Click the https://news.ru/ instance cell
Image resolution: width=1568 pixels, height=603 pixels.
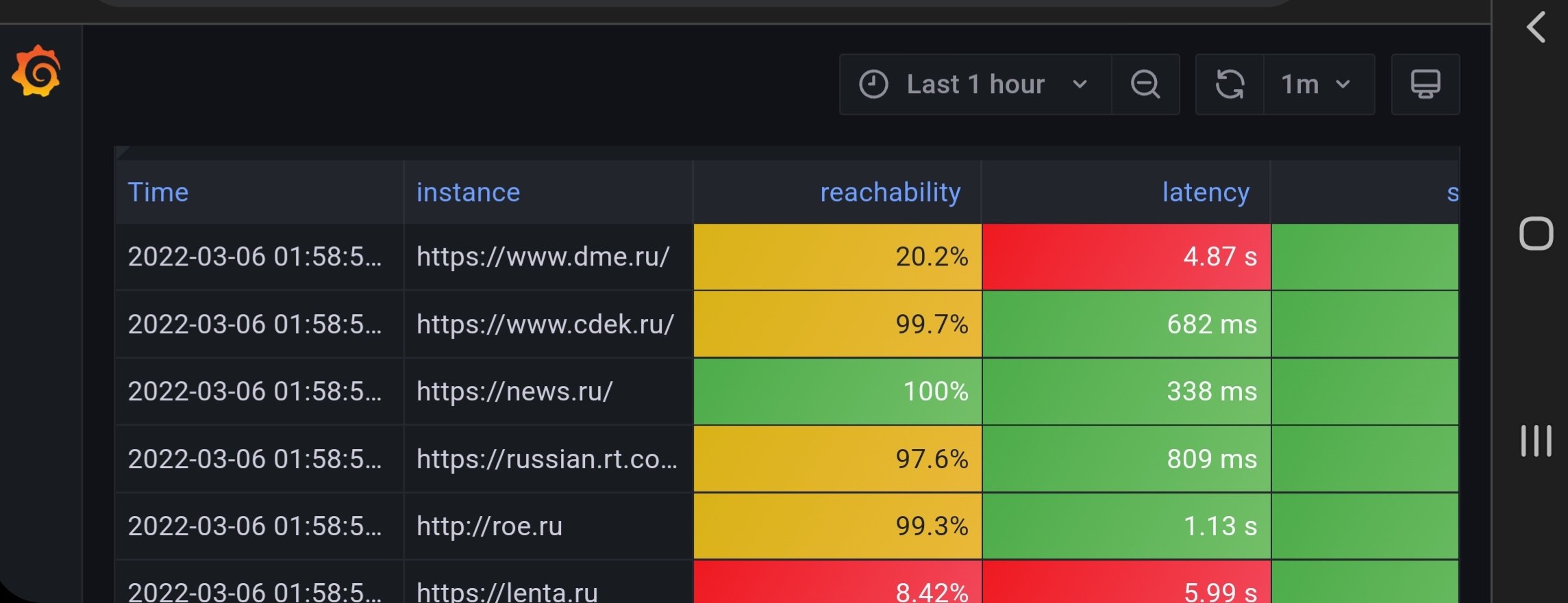[514, 392]
